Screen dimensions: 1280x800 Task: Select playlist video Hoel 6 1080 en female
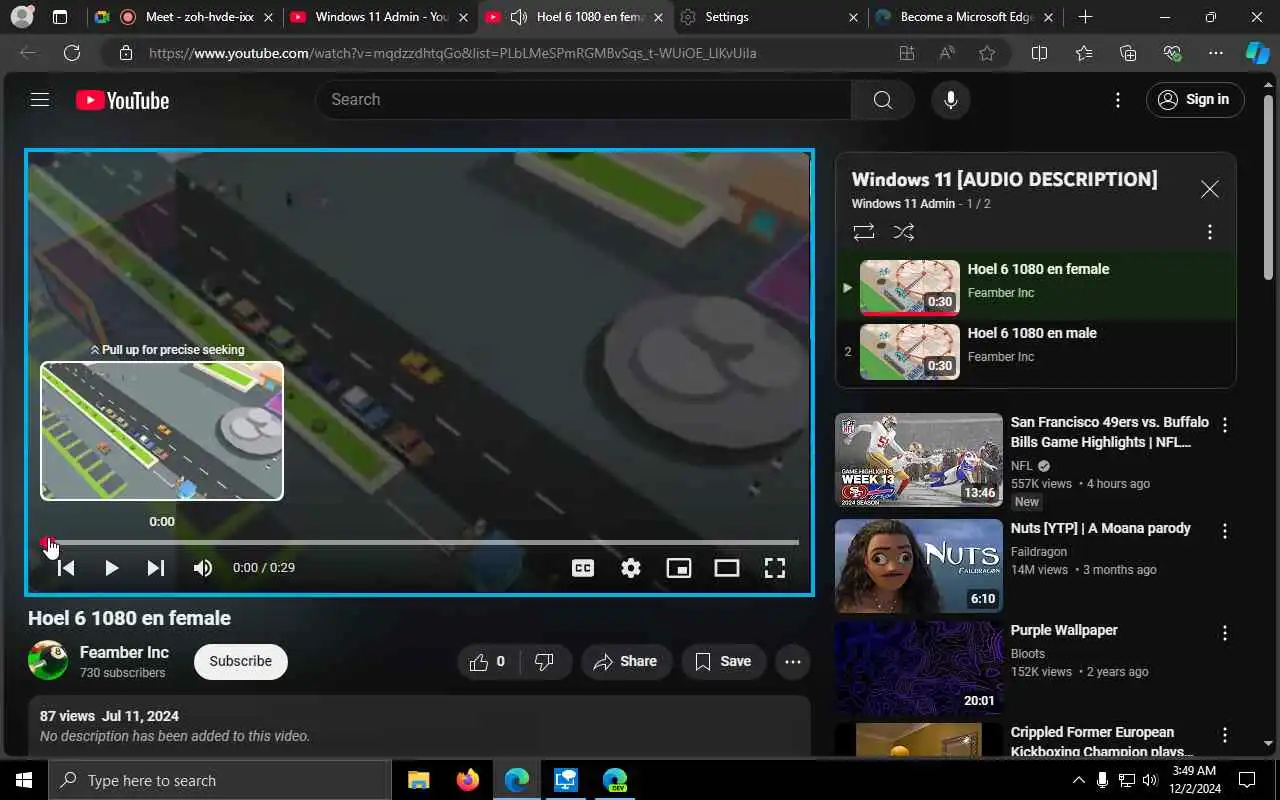click(1036, 288)
